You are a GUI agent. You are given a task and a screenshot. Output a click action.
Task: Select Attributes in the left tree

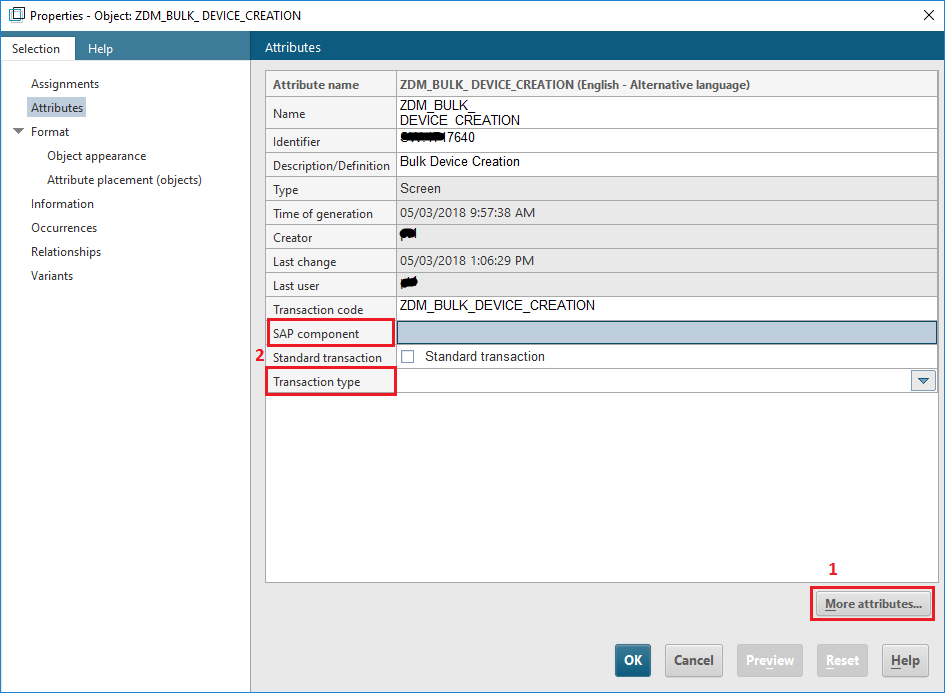[x=57, y=108]
